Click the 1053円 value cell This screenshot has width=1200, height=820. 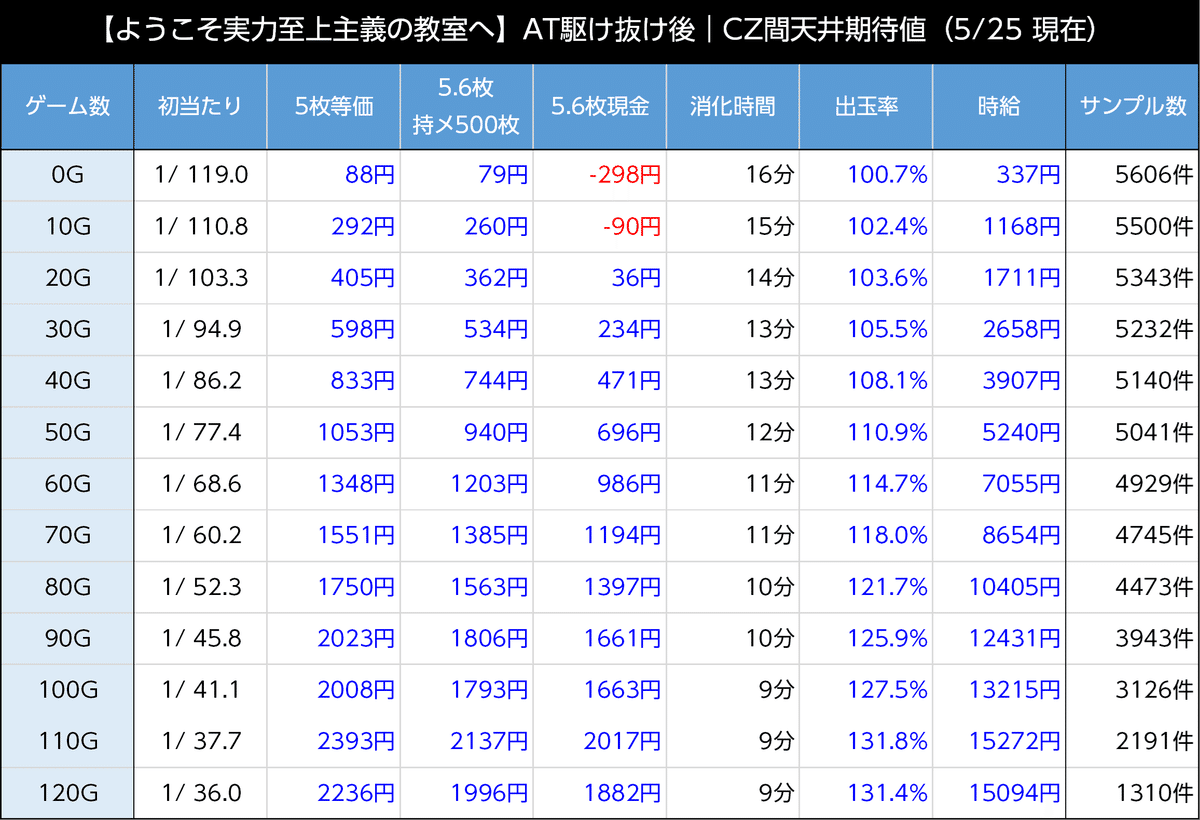(333, 433)
